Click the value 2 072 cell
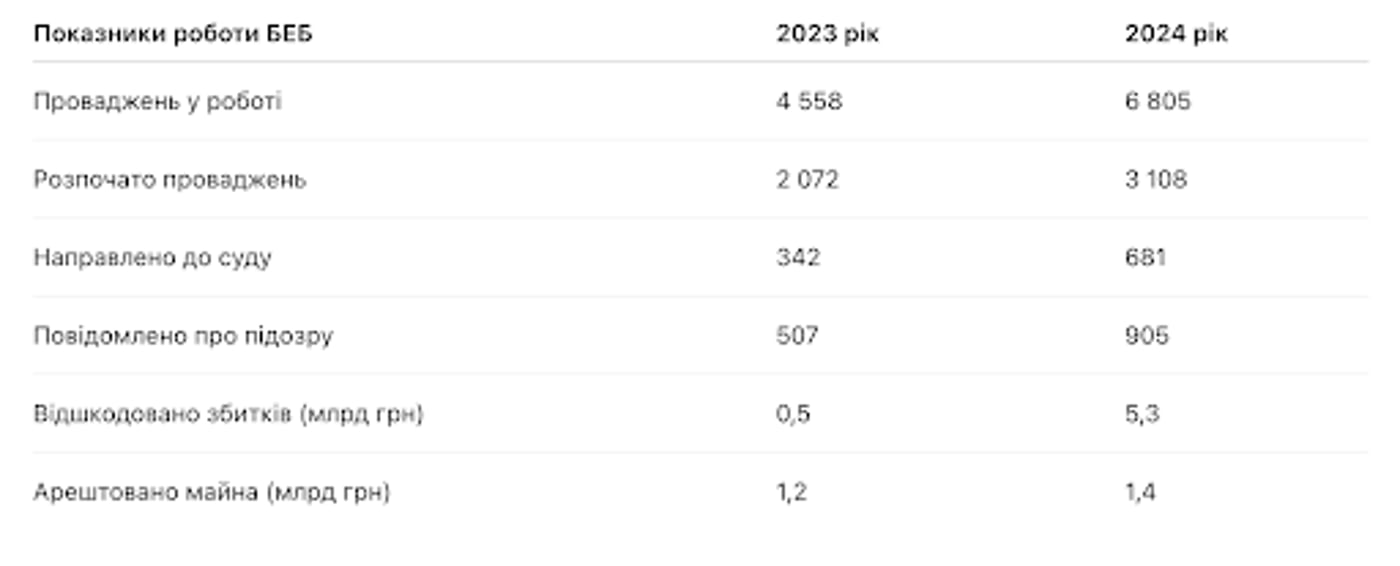Image resolution: width=1400 pixels, height=566 pixels. [x=807, y=180]
